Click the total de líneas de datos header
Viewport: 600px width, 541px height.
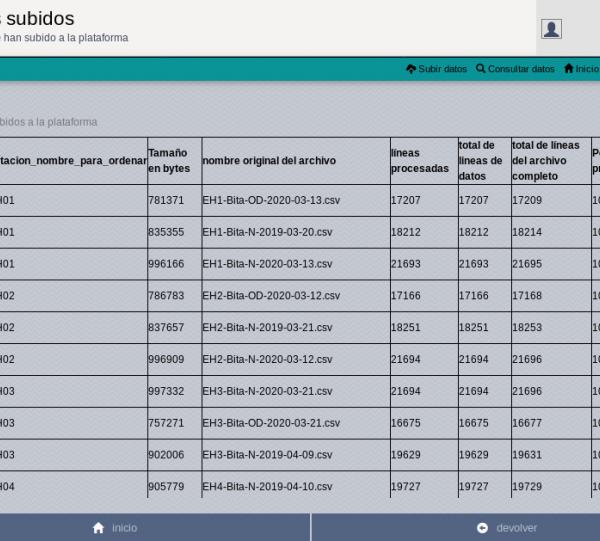[x=481, y=160]
